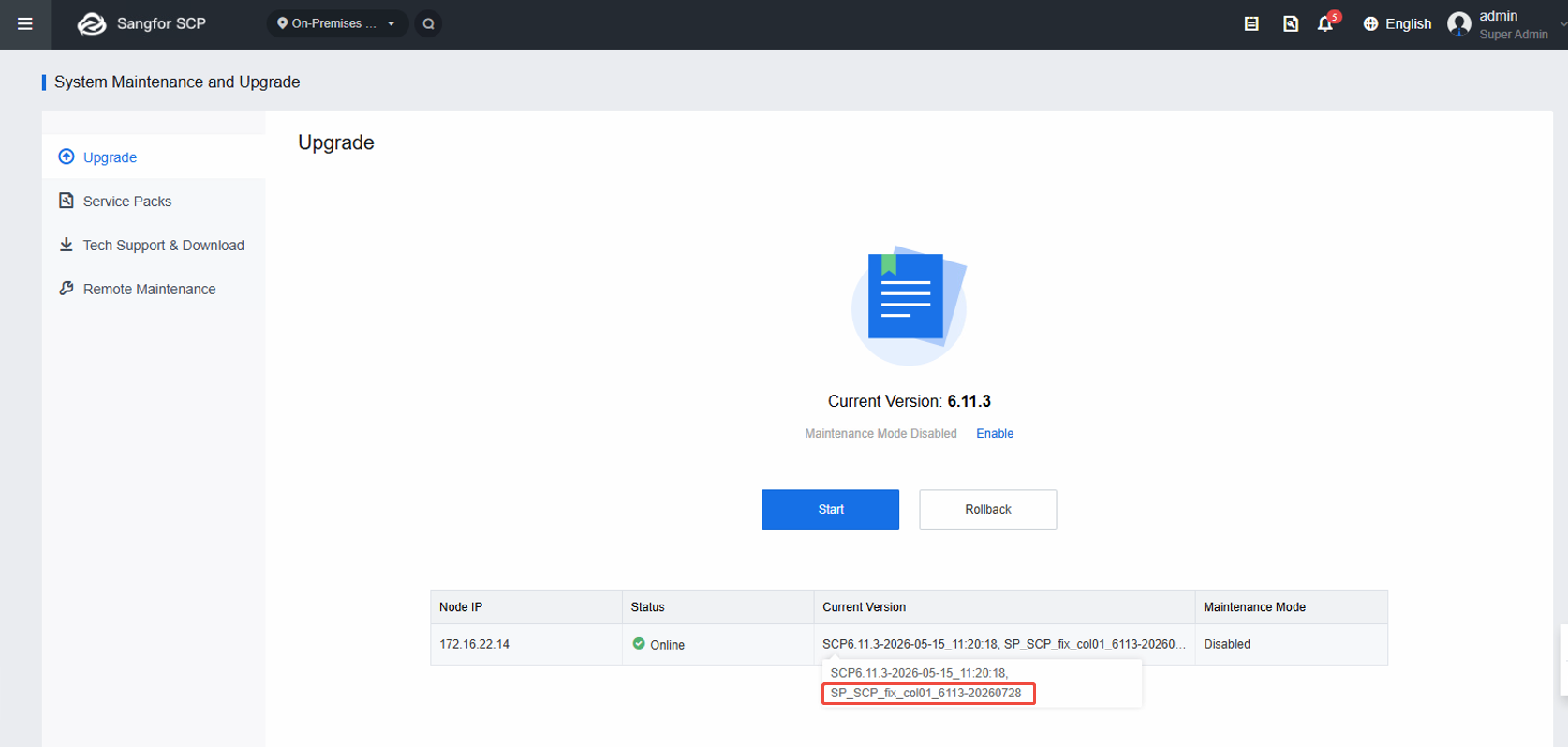
Task: Click the search magnifier icon
Action: tap(429, 24)
